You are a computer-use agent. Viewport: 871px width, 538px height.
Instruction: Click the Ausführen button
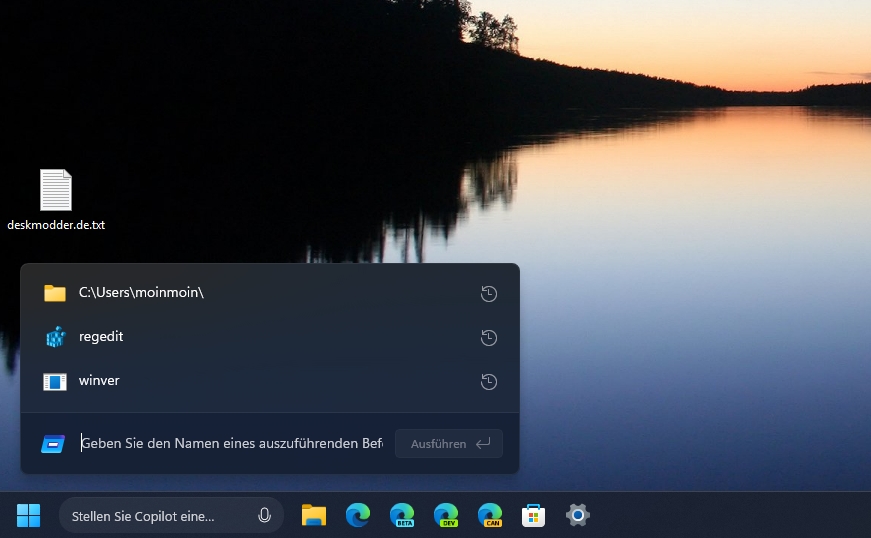449,444
